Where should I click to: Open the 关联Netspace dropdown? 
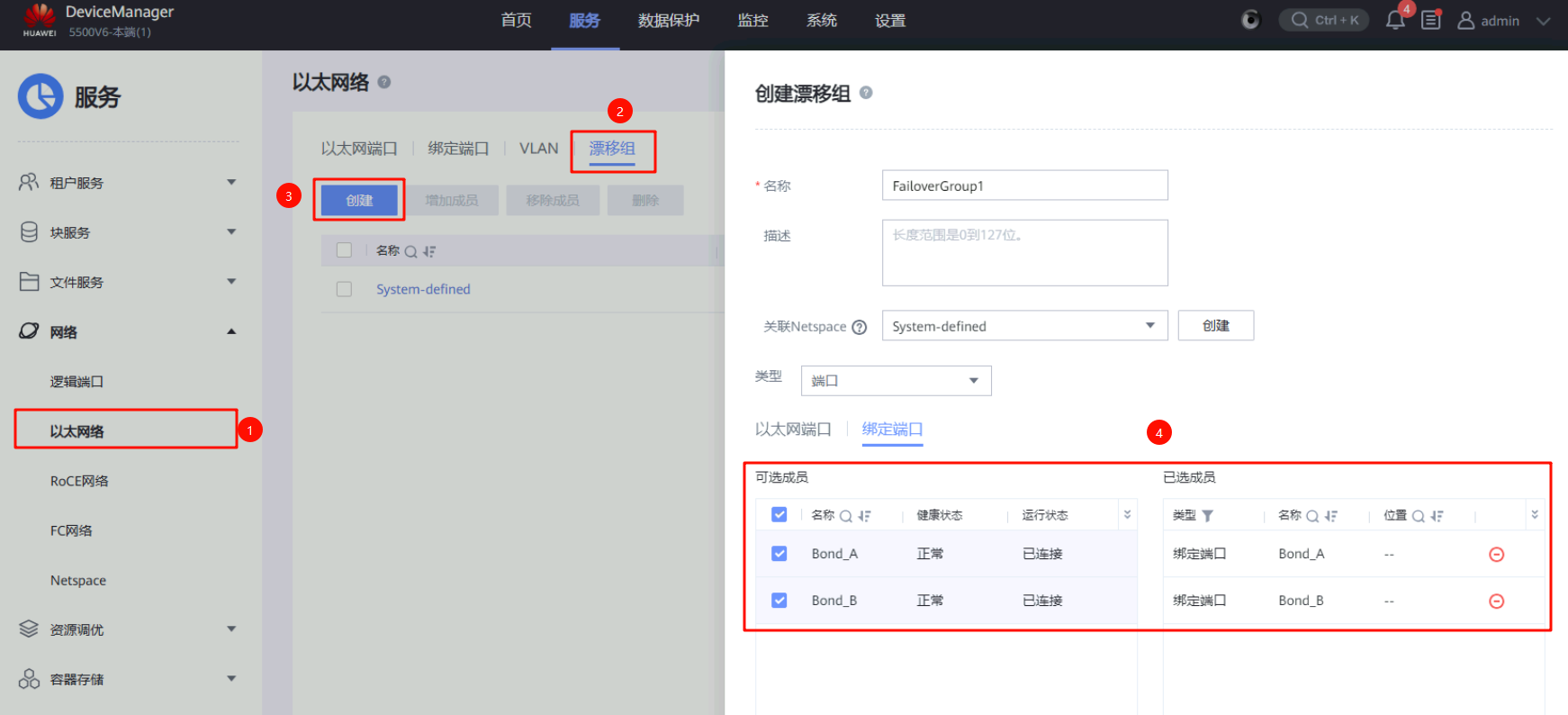tap(1024, 326)
